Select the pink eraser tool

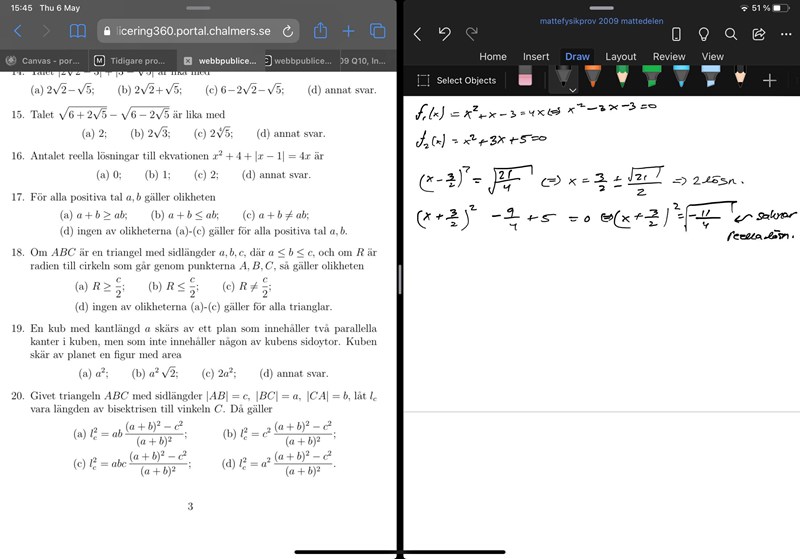pyautogui.click(x=526, y=79)
